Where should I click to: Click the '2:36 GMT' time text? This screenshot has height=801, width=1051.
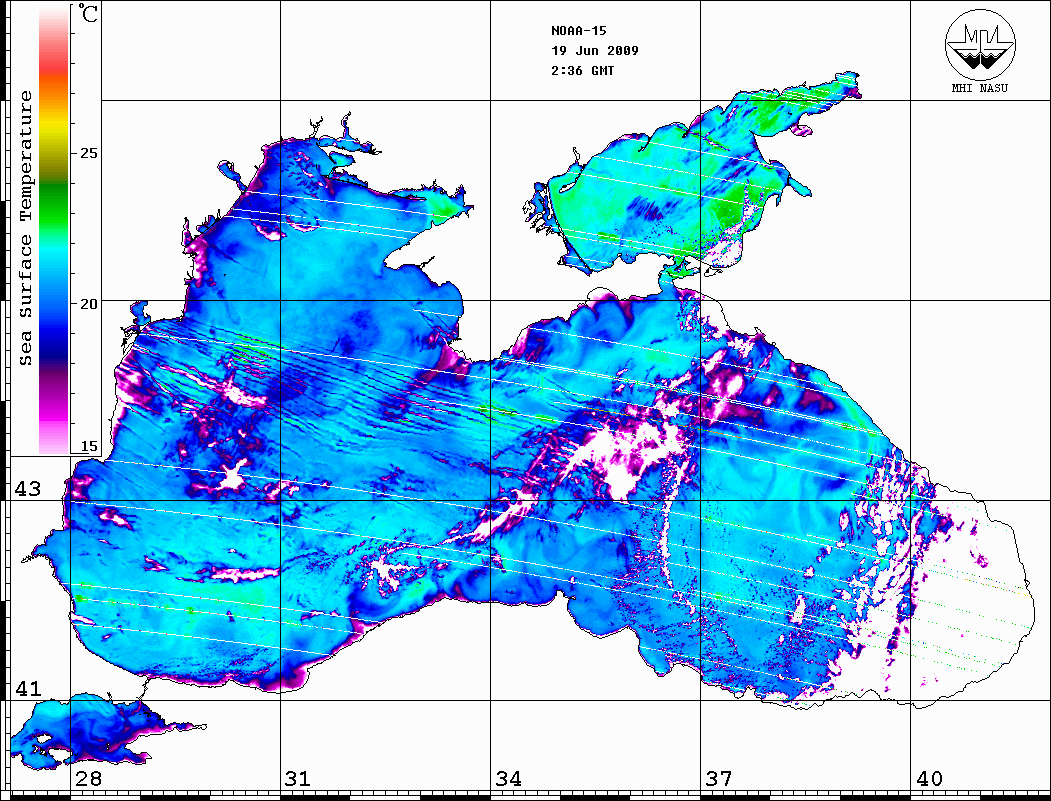coord(582,71)
